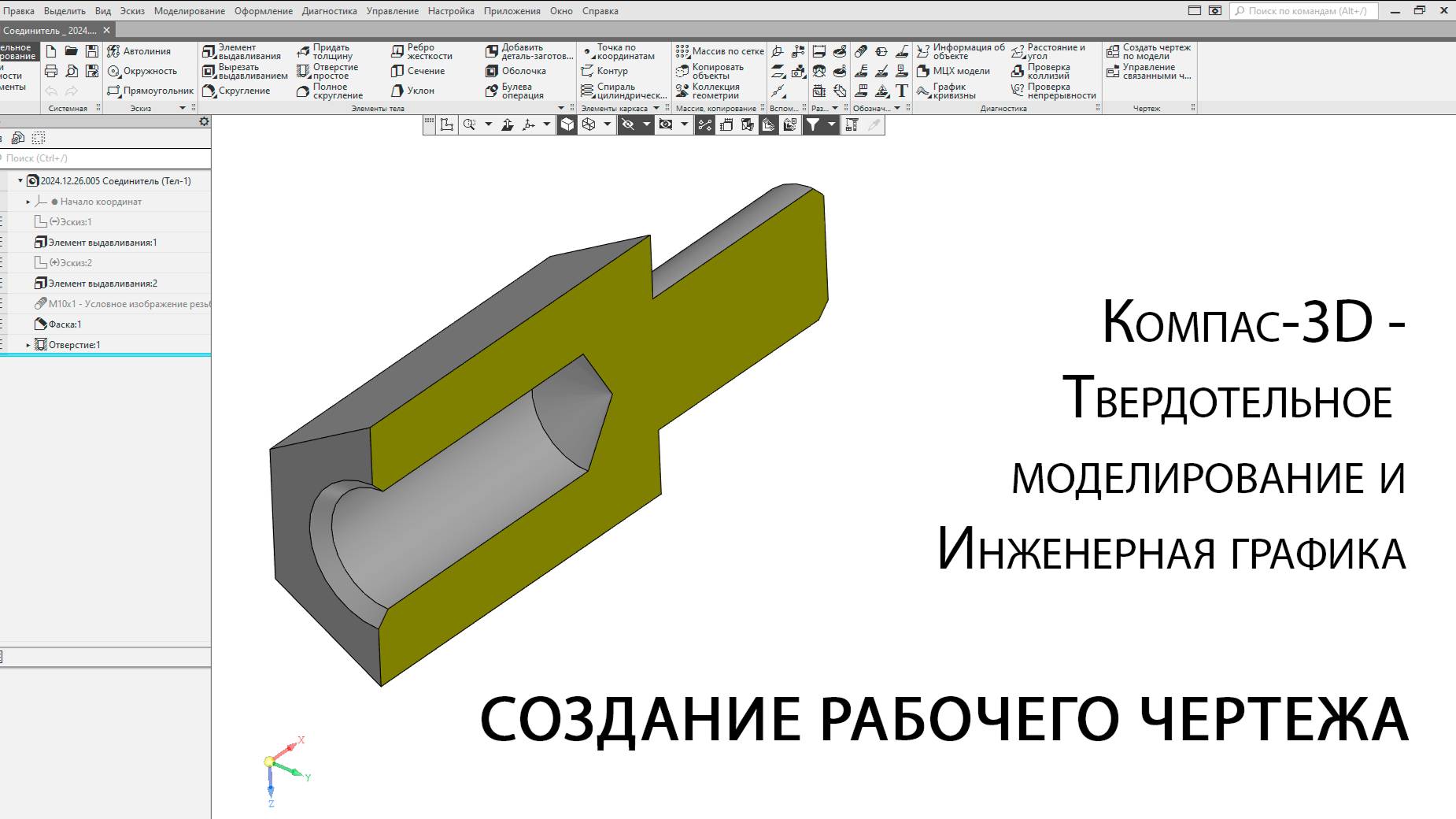The height and width of the screenshot is (819, 1456).
Task: Open the Коллекция геометрии command
Action: (x=708, y=91)
